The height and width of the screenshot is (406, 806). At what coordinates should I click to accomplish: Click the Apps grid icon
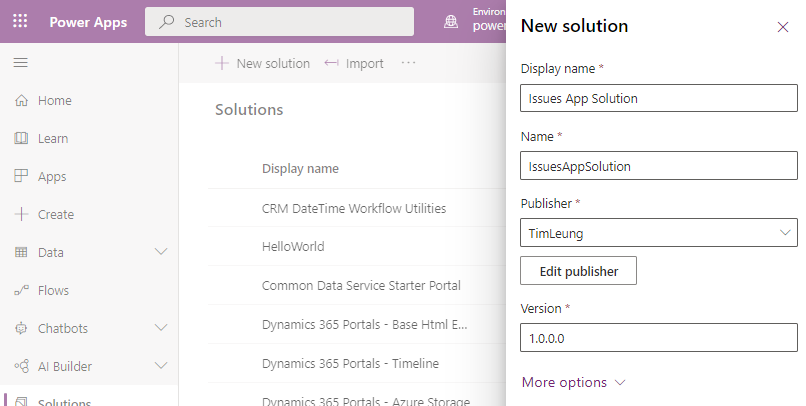pos(21,176)
